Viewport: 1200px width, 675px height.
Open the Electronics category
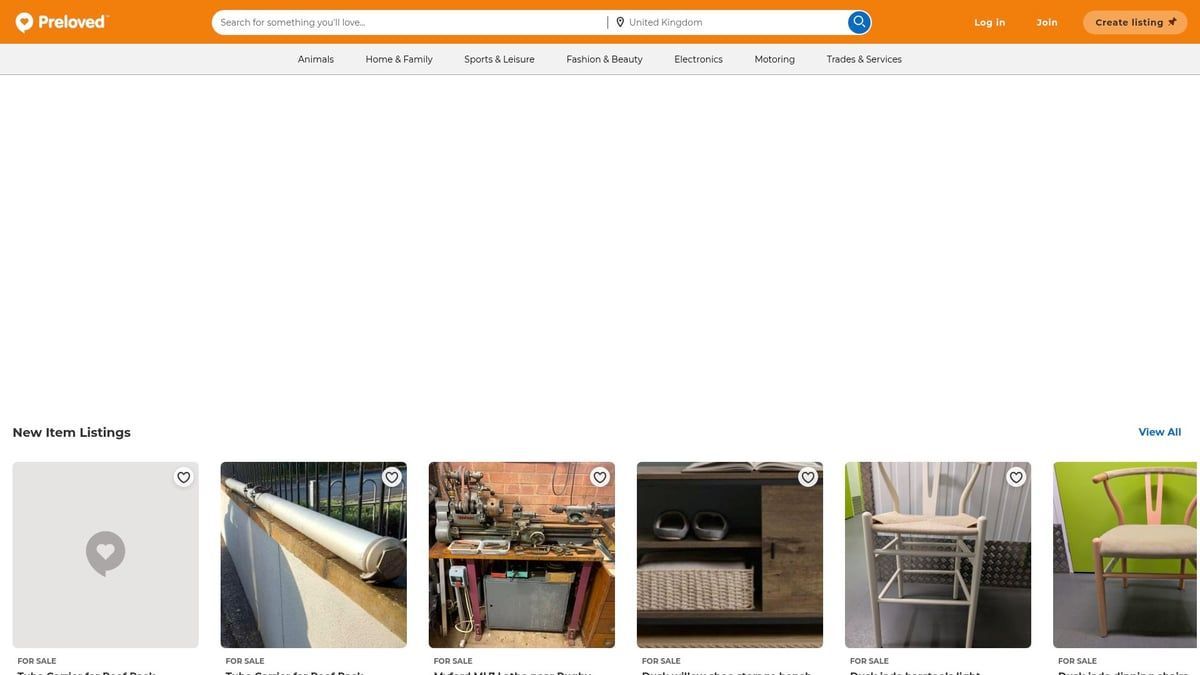pos(699,57)
